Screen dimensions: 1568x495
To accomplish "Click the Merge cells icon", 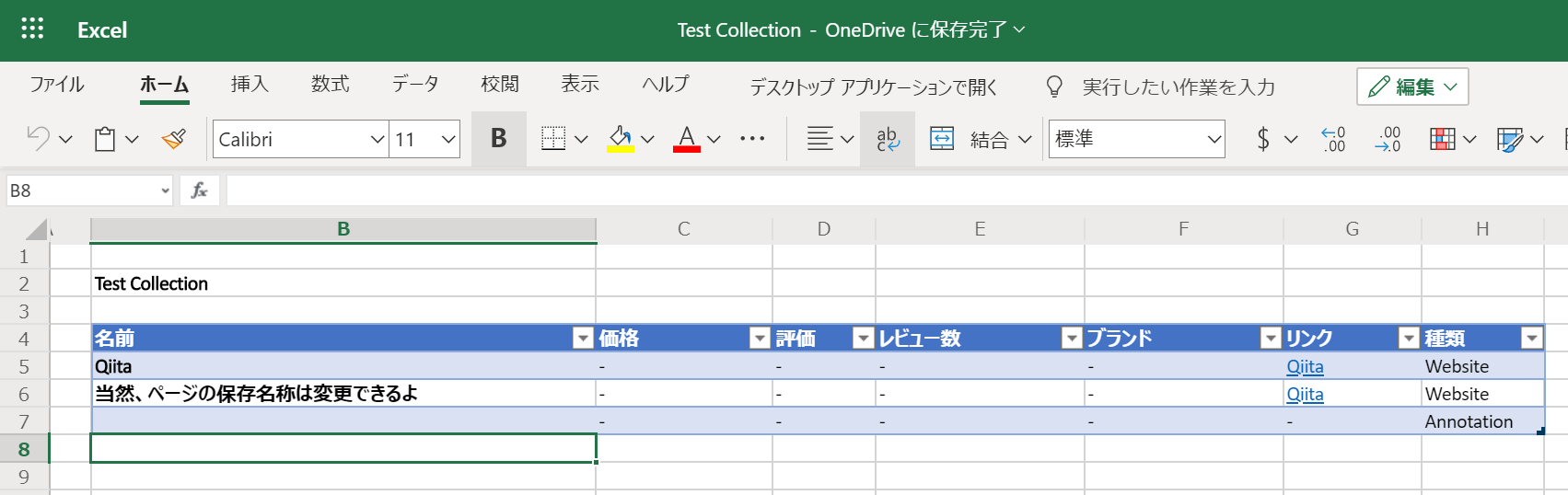I will [x=942, y=139].
